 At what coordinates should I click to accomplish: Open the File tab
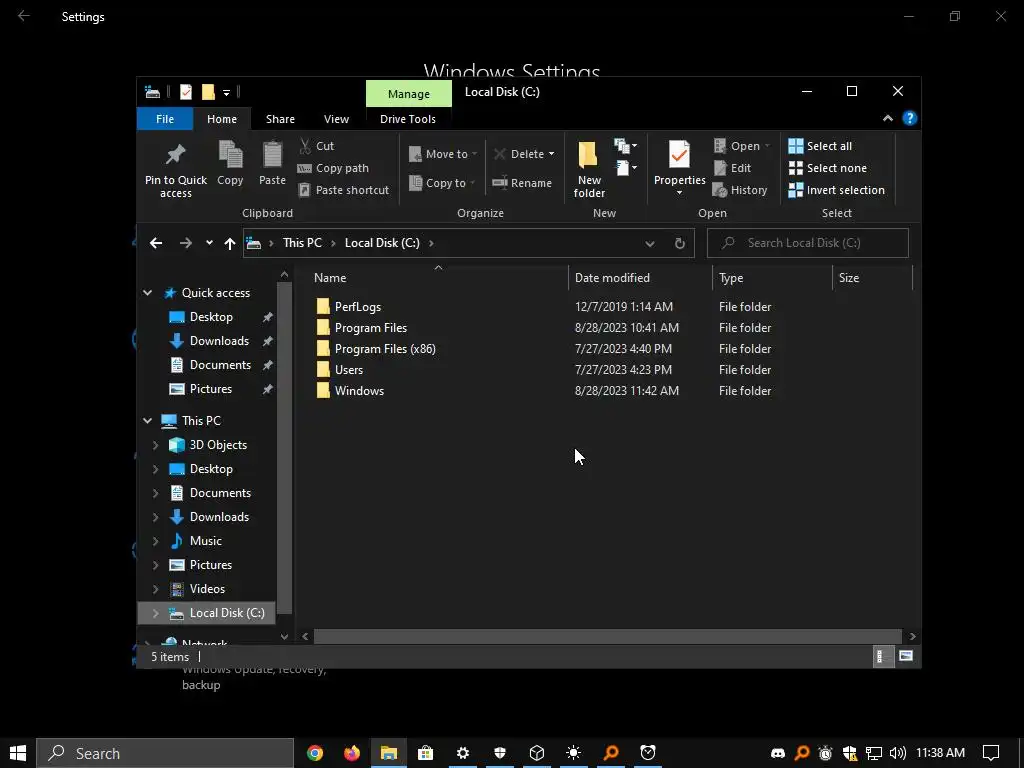coord(165,119)
